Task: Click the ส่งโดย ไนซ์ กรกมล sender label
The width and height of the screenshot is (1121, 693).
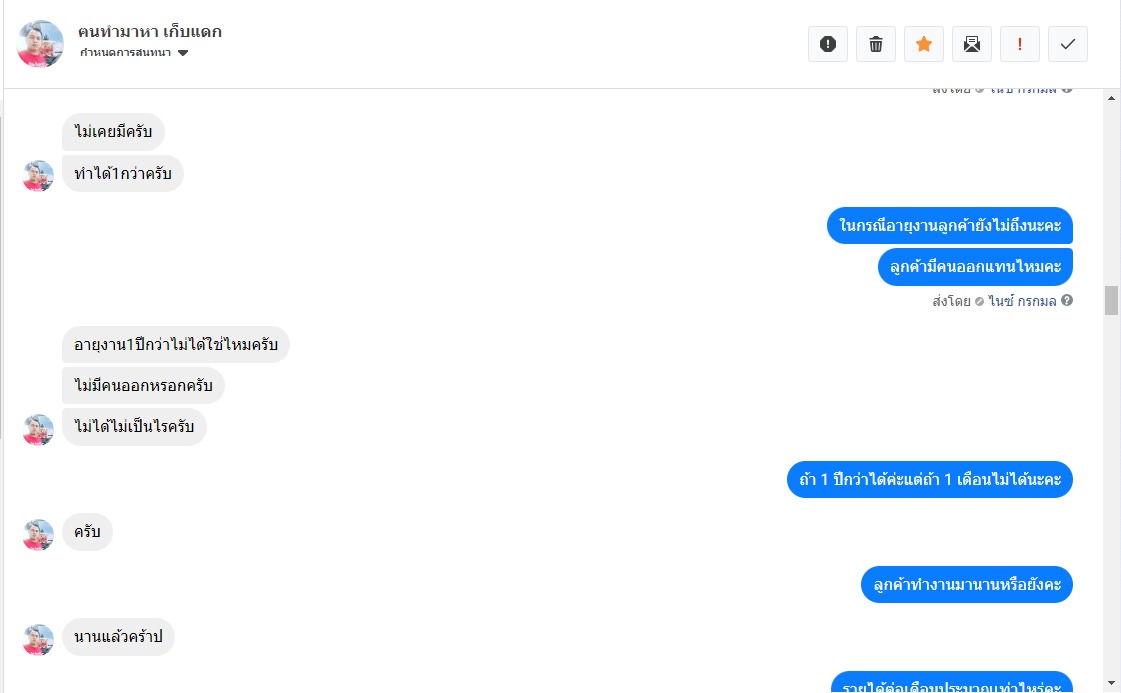Action: click(994, 301)
